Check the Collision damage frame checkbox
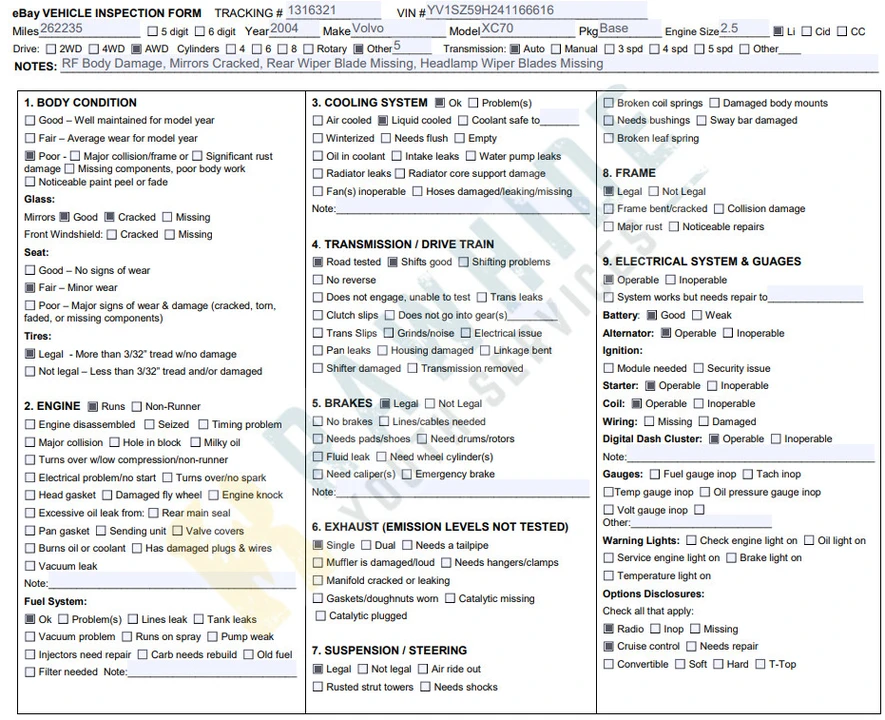 click(x=718, y=209)
